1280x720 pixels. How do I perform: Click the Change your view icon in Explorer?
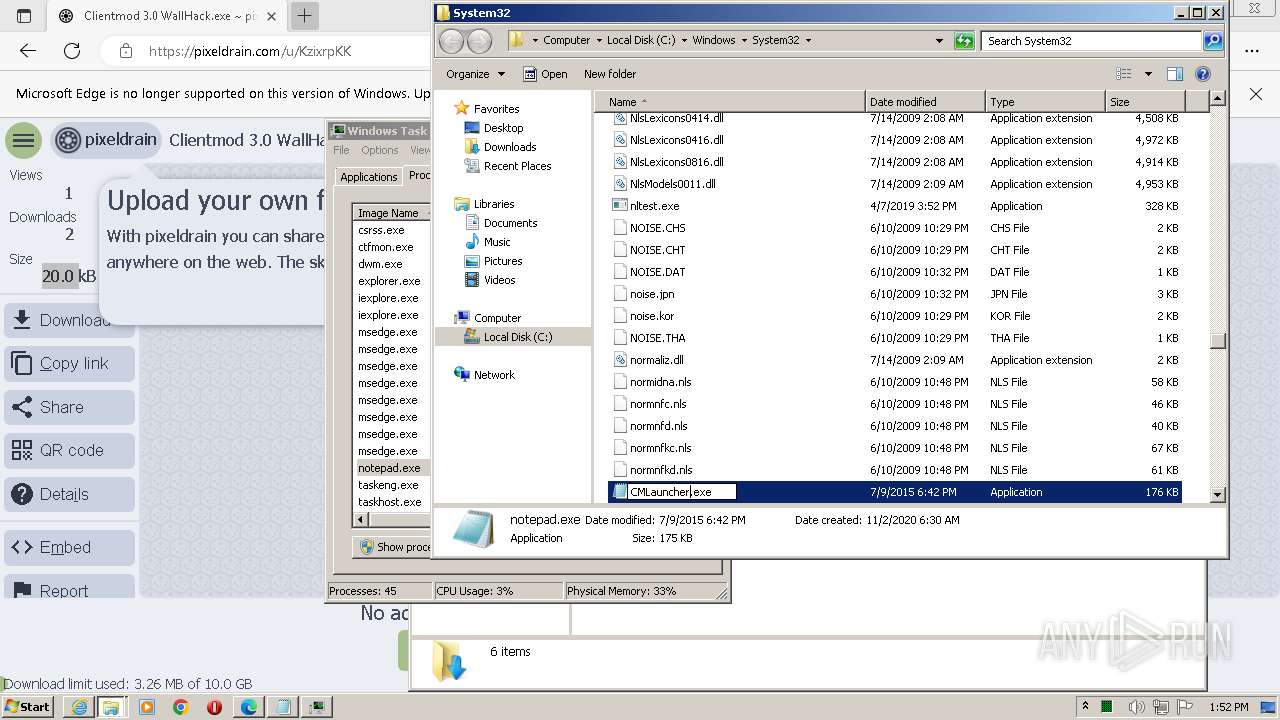1124,74
